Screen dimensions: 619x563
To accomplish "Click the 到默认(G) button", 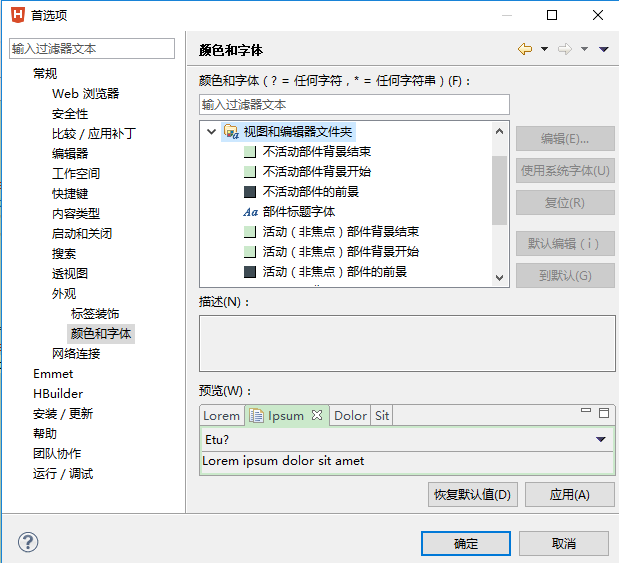I will (x=565, y=276).
